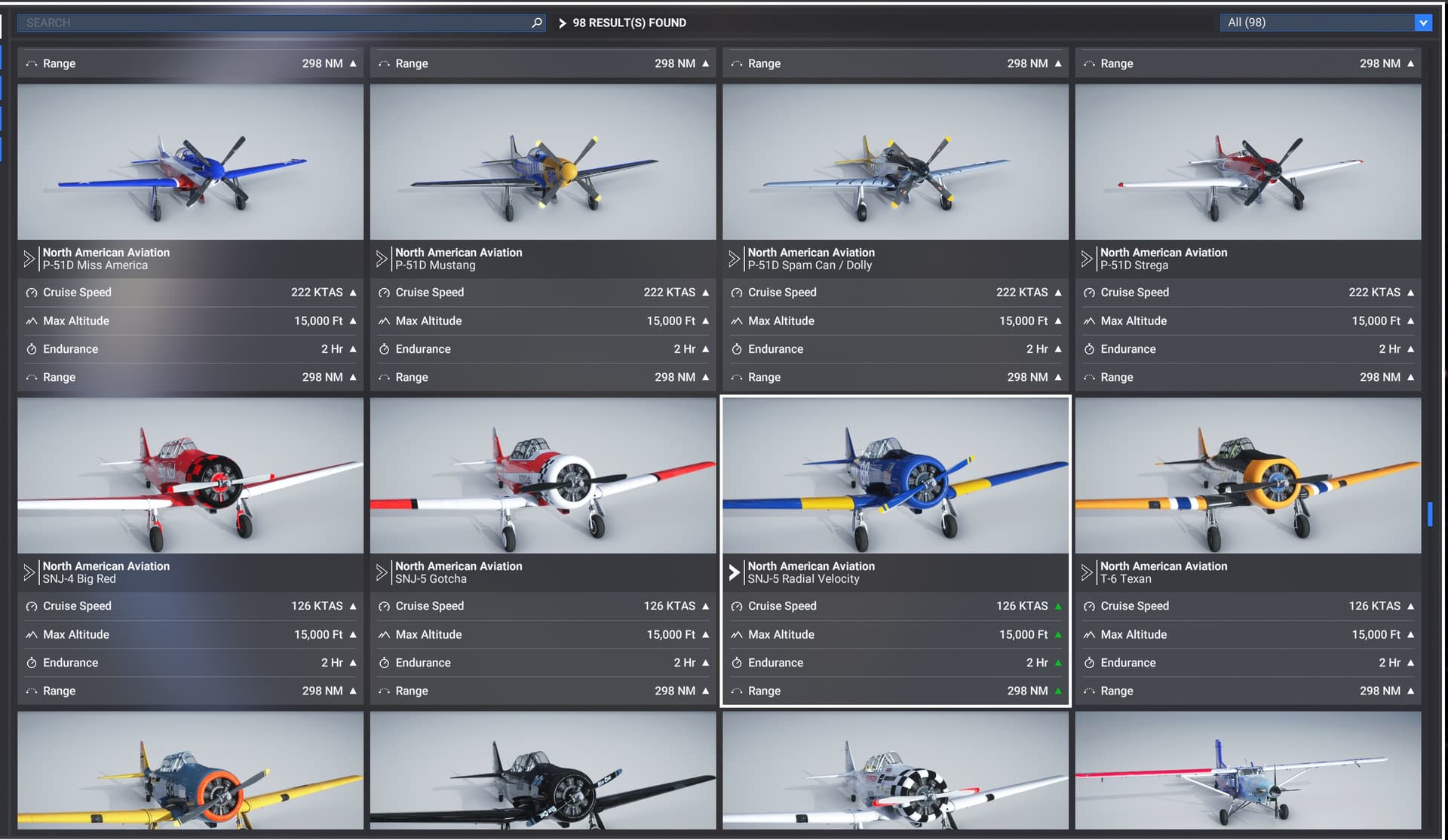1448x840 pixels.
Task: Click the Endurance stopwatch icon on P-51D Spam Can
Action: click(737, 348)
